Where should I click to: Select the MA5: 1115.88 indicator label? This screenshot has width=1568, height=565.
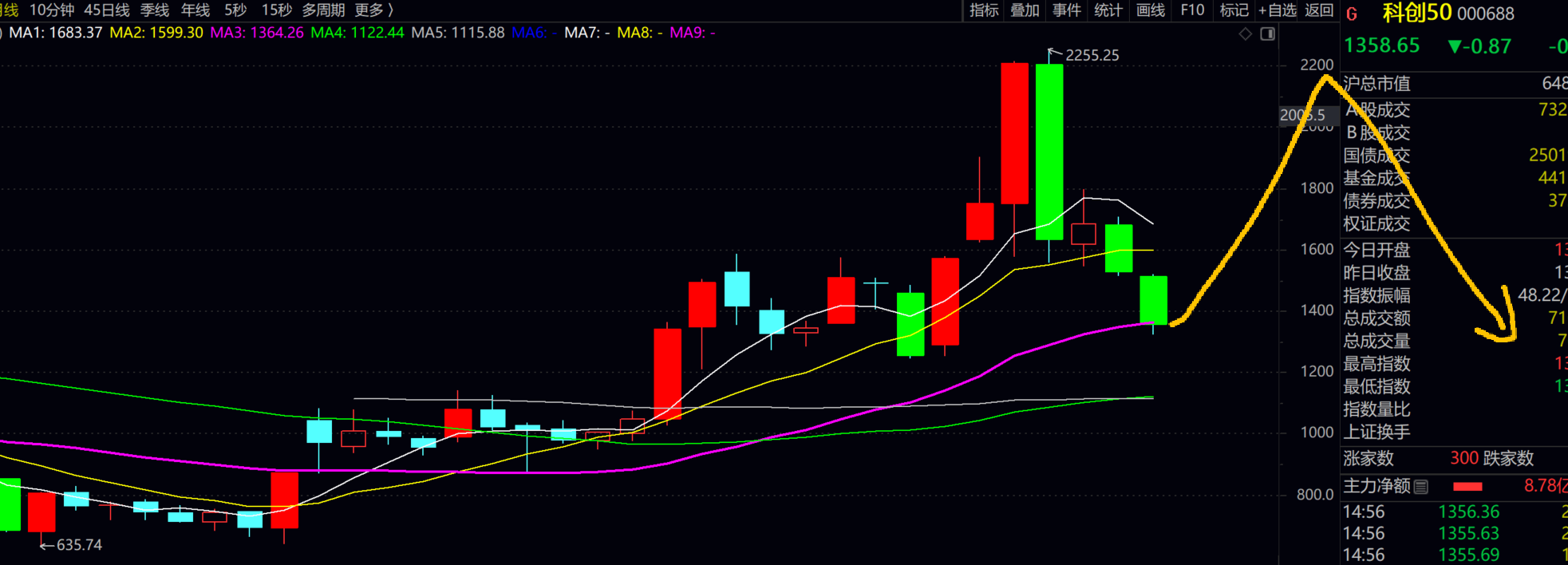(458, 33)
